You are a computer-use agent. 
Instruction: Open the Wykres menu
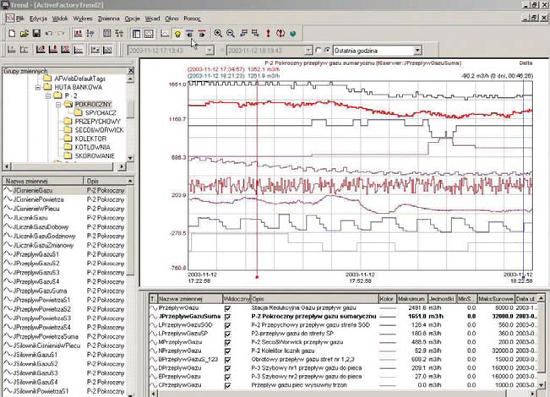[x=83, y=19]
